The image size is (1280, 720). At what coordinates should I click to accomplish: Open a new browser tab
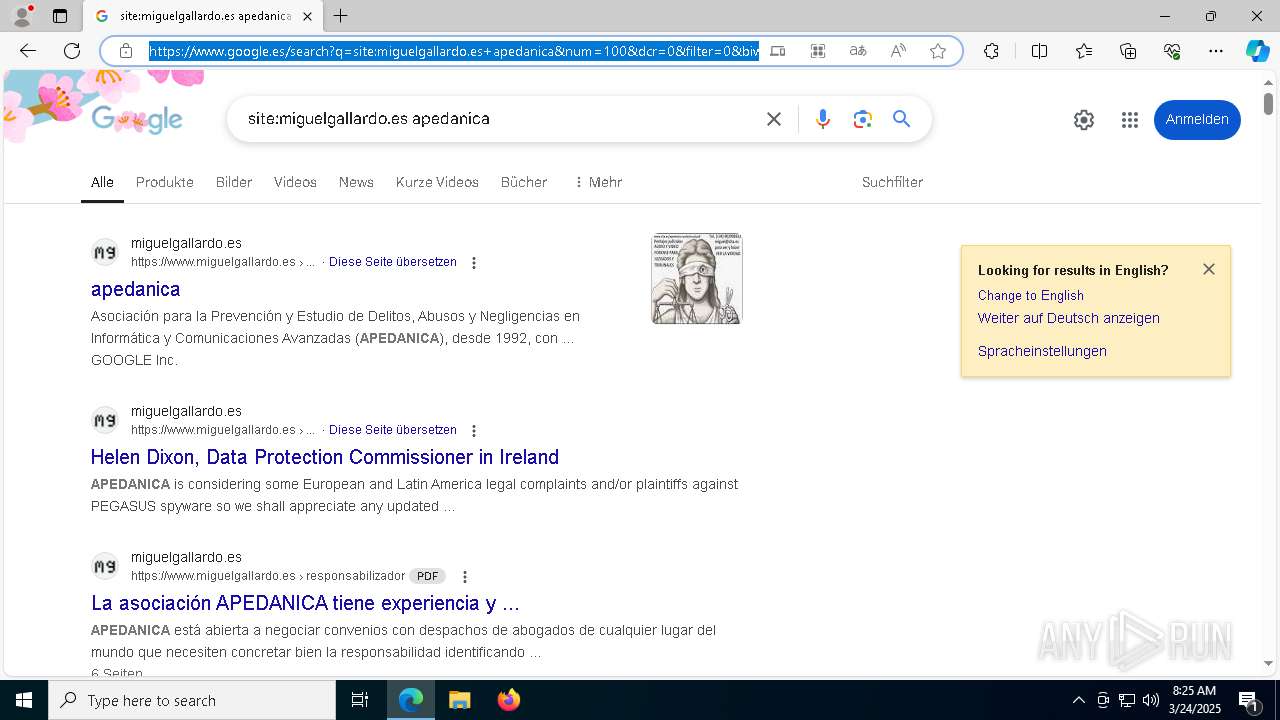(x=341, y=16)
